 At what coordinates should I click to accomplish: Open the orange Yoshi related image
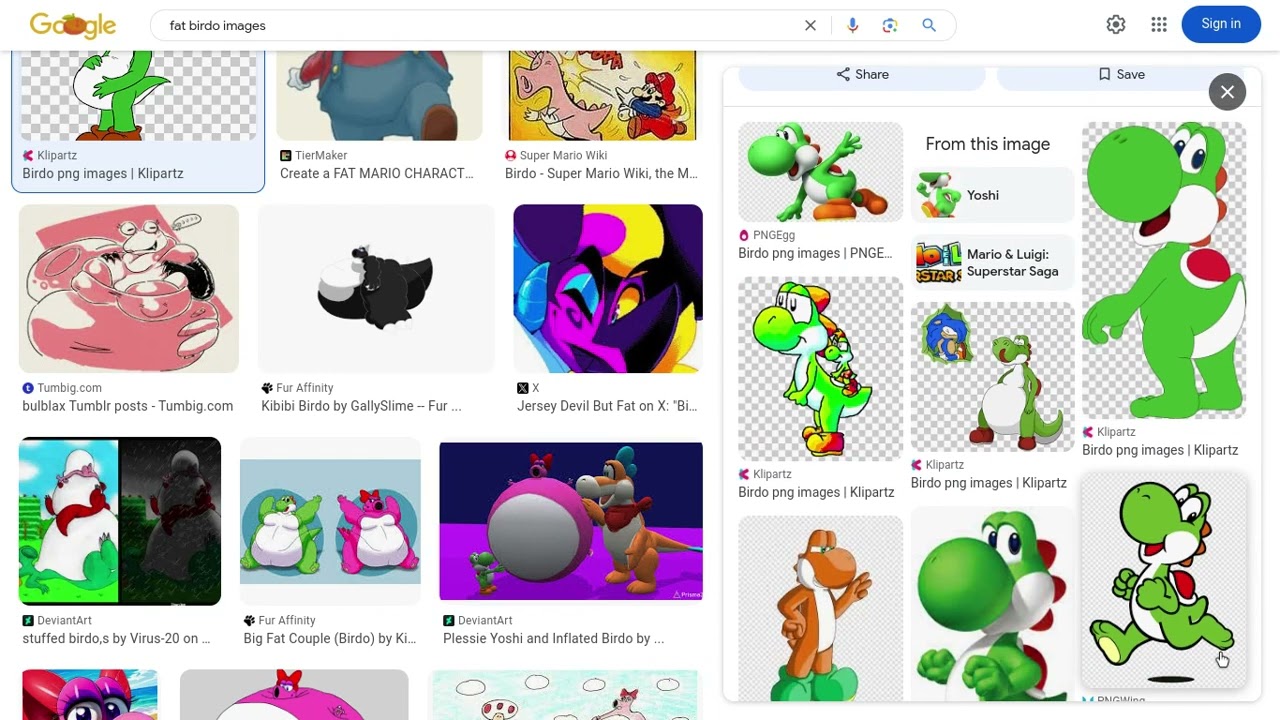click(820, 608)
